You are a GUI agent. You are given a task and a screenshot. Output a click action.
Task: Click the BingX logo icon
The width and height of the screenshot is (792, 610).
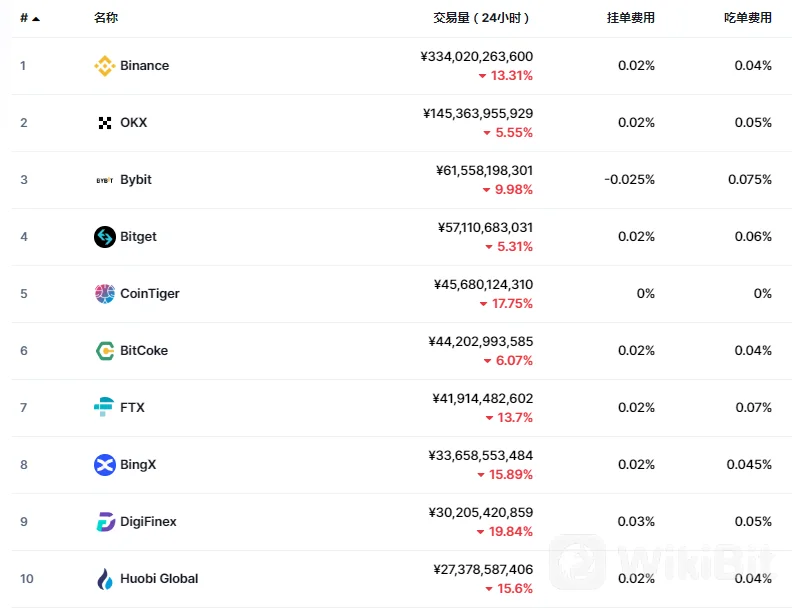pyautogui.click(x=105, y=465)
